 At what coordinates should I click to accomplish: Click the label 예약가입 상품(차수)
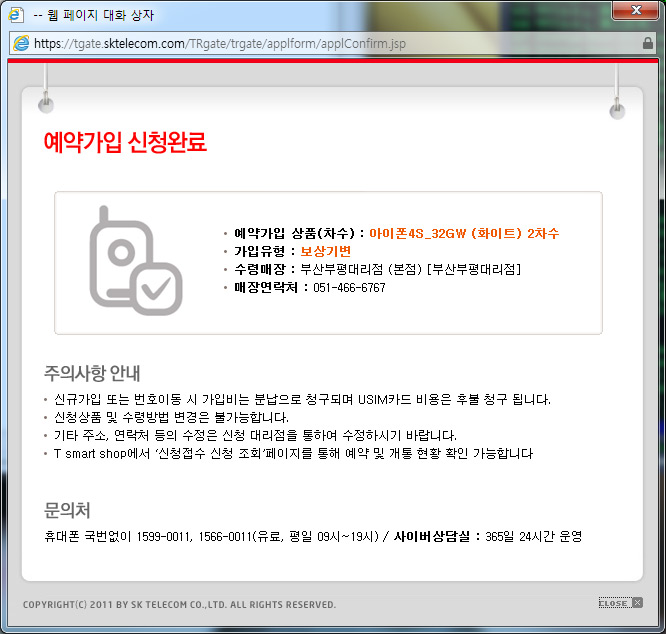(294, 233)
